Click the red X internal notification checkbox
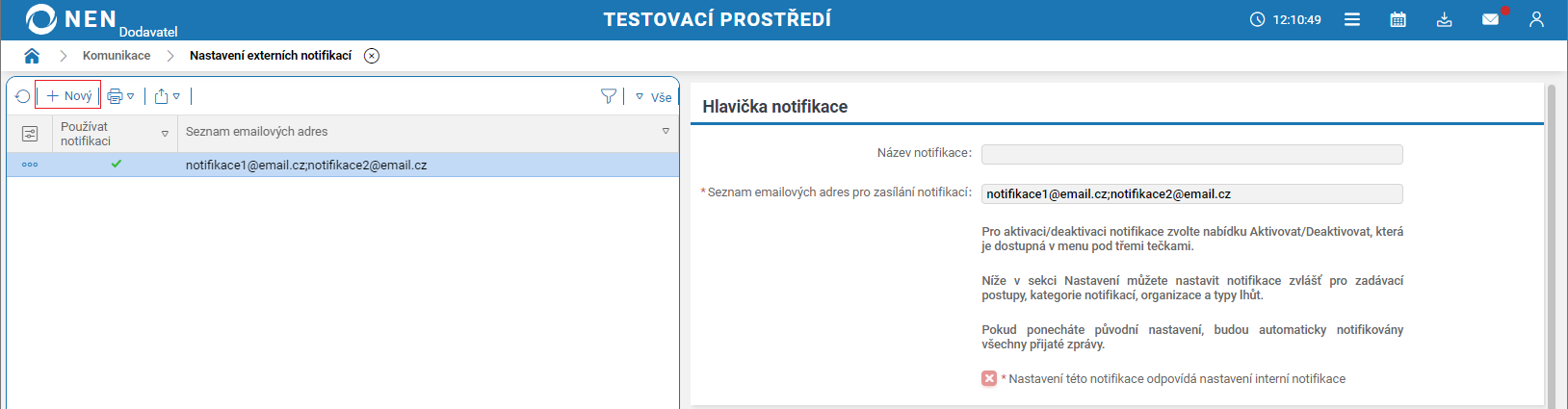 pyautogui.click(x=989, y=379)
